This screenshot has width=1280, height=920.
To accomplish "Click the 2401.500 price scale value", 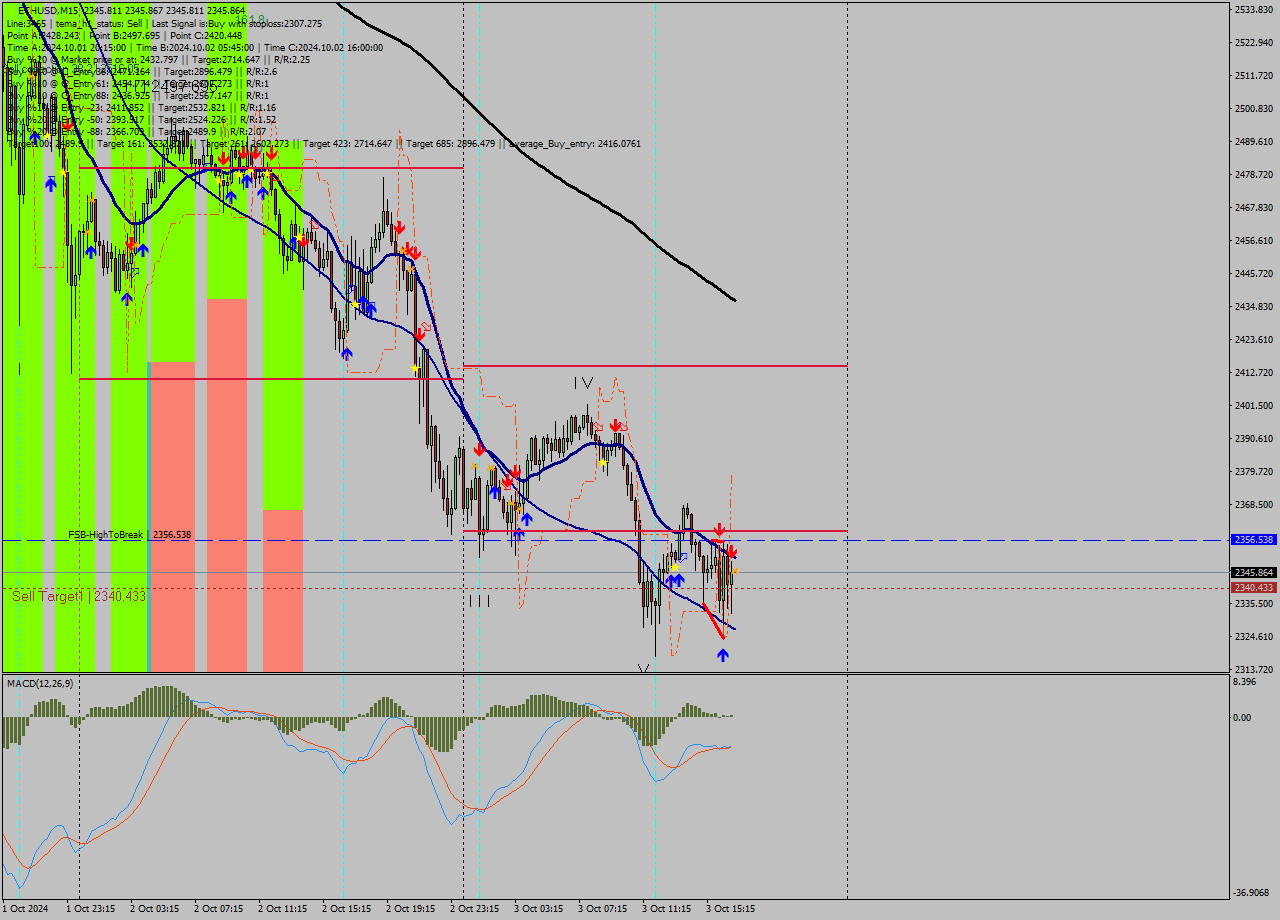I will point(1253,406).
